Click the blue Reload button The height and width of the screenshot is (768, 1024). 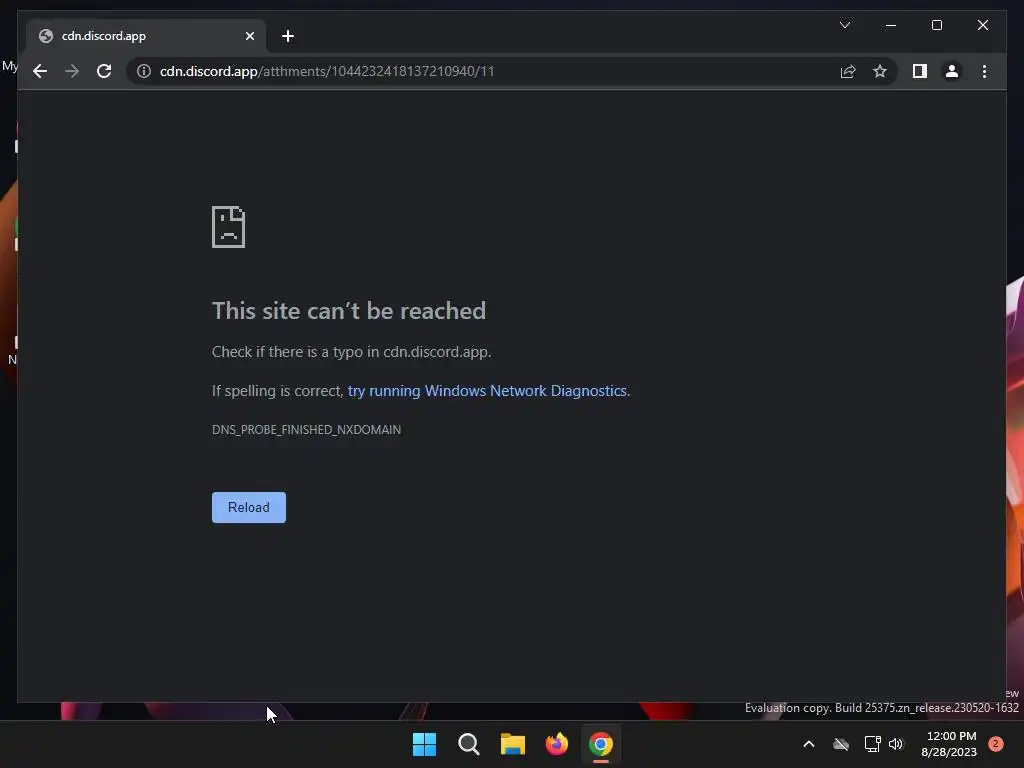[x=249, y=507]
